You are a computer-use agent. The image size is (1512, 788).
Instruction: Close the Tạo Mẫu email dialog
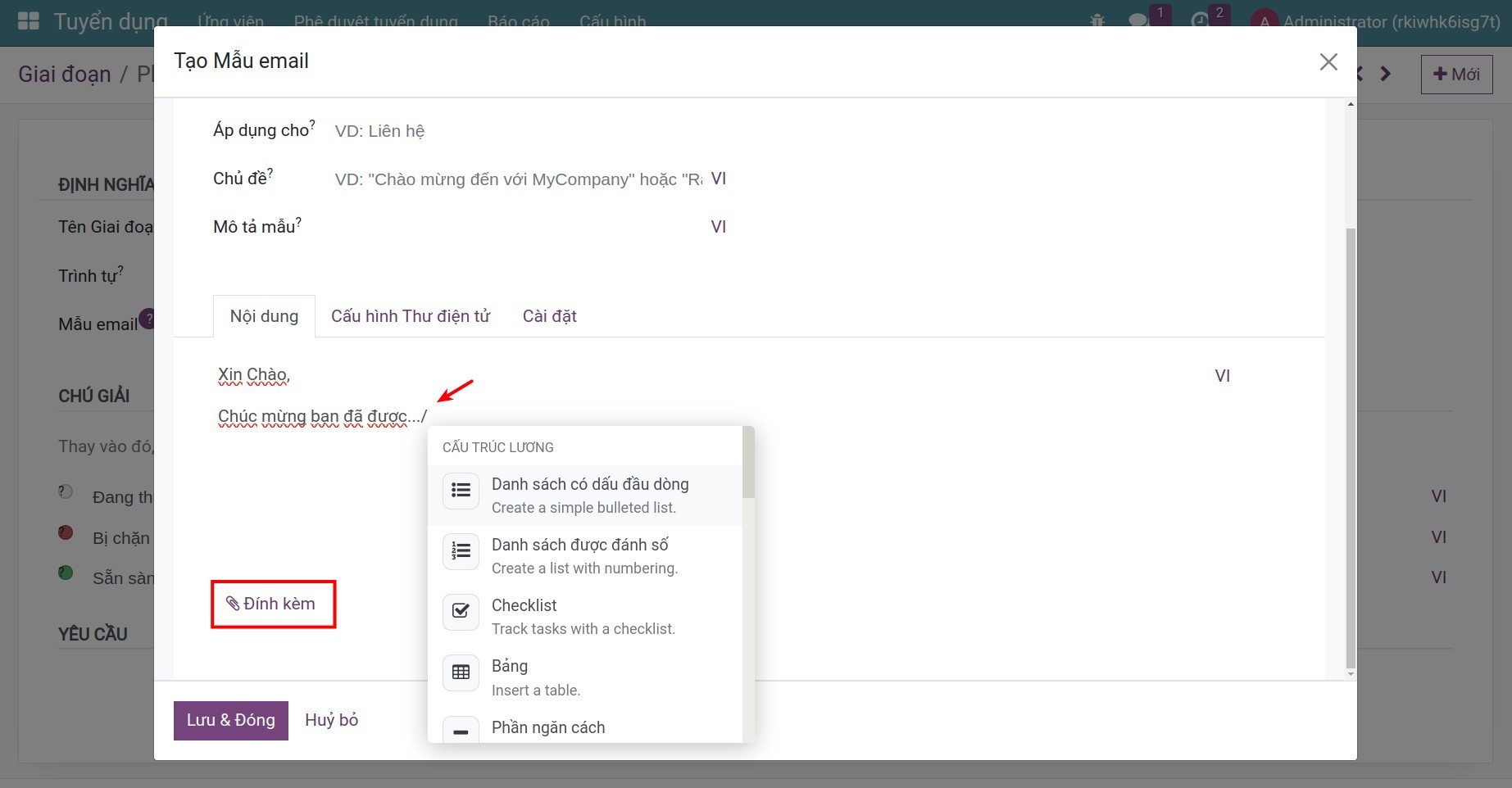1328,62
